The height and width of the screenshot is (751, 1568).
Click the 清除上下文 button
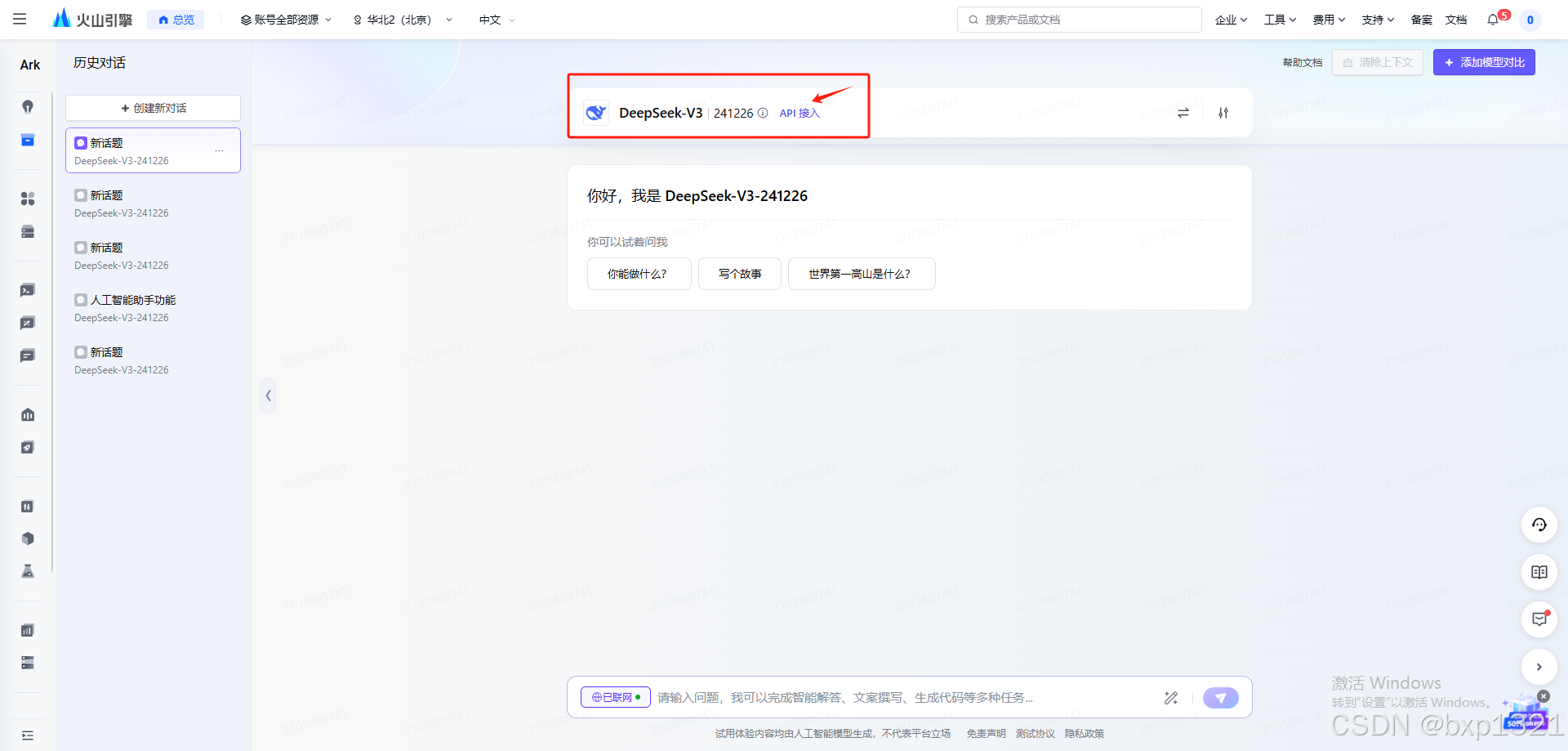click(1378, 62)
